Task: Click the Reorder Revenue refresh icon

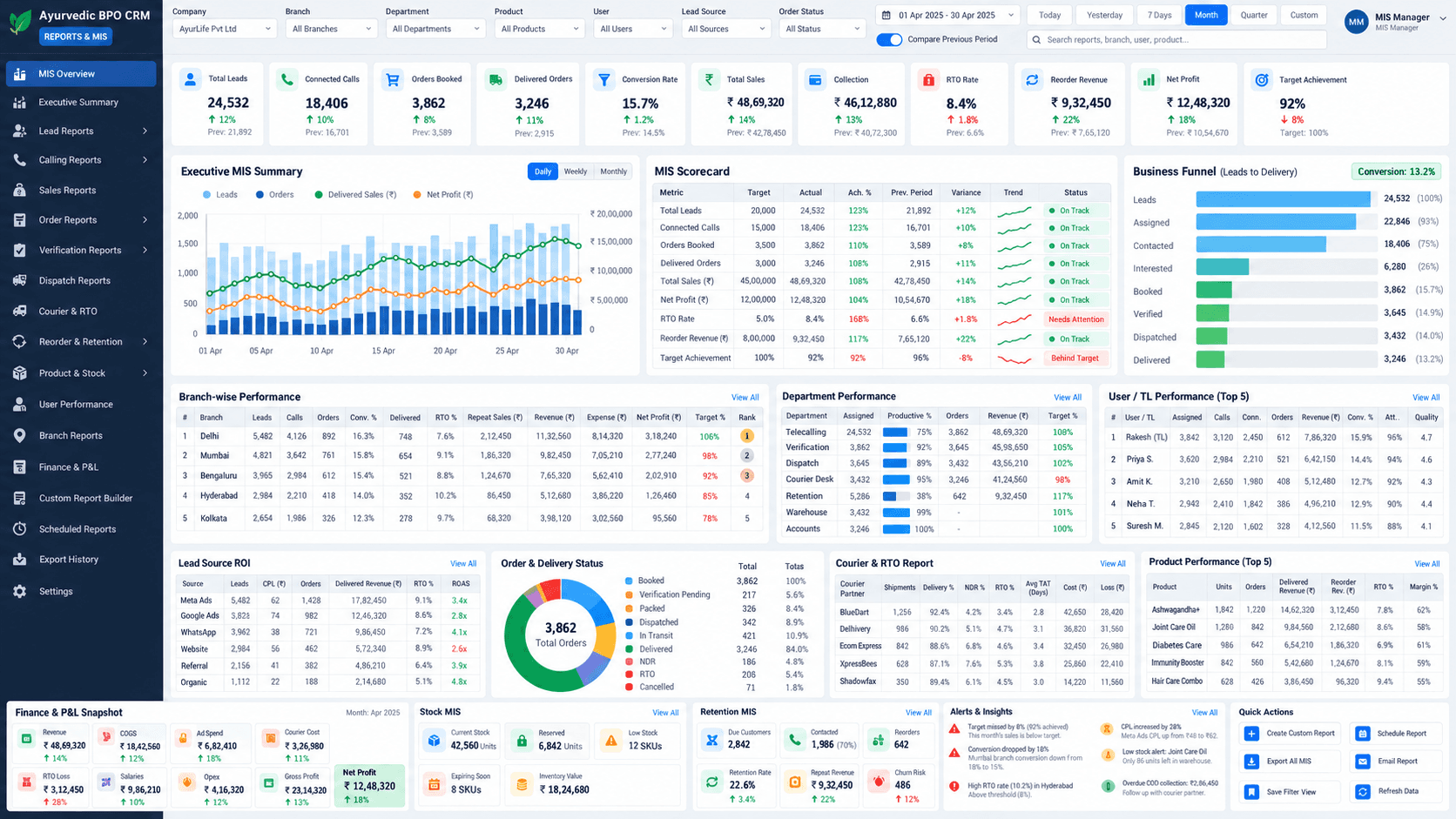Action: click(x=1032, y=80)
